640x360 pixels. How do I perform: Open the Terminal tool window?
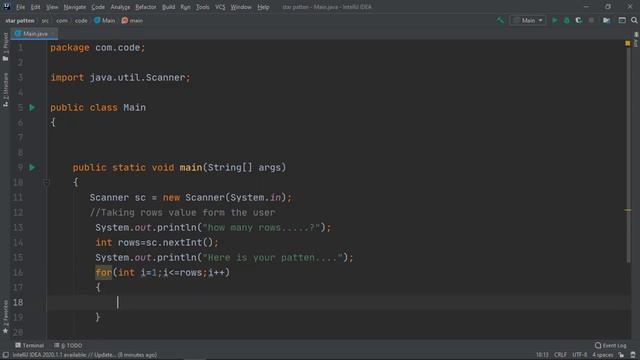(29, 346)
